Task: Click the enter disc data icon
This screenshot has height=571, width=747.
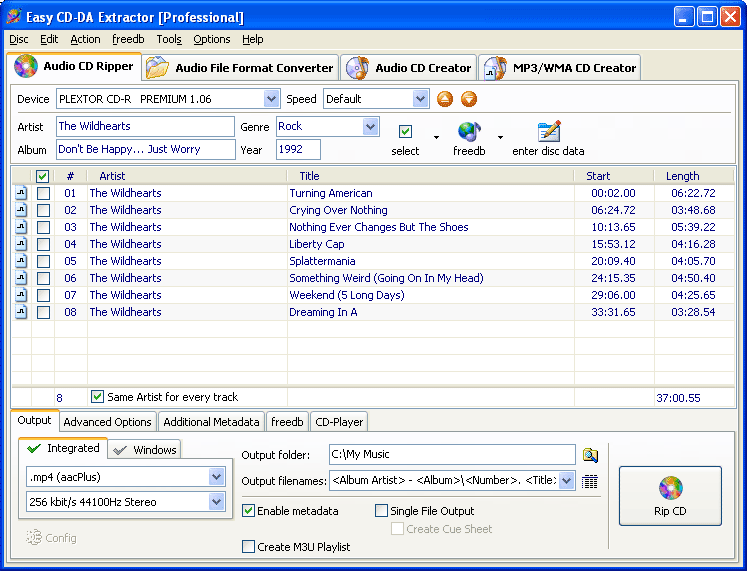Action: [x=548, y=132]
